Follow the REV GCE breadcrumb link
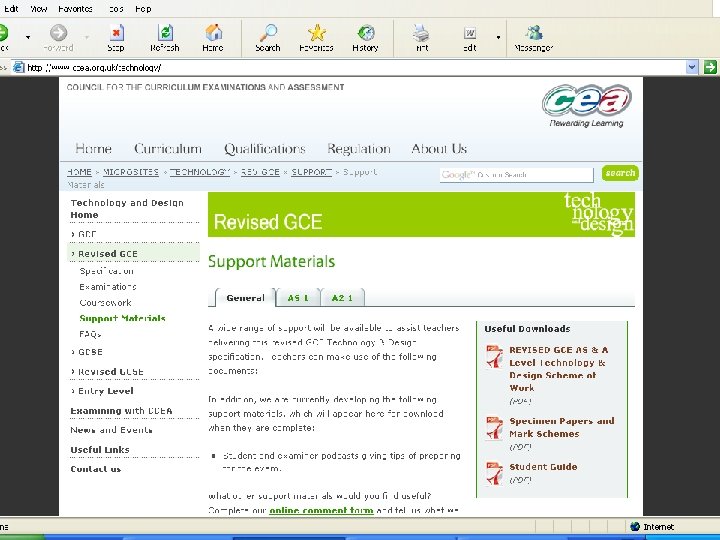 260,172
